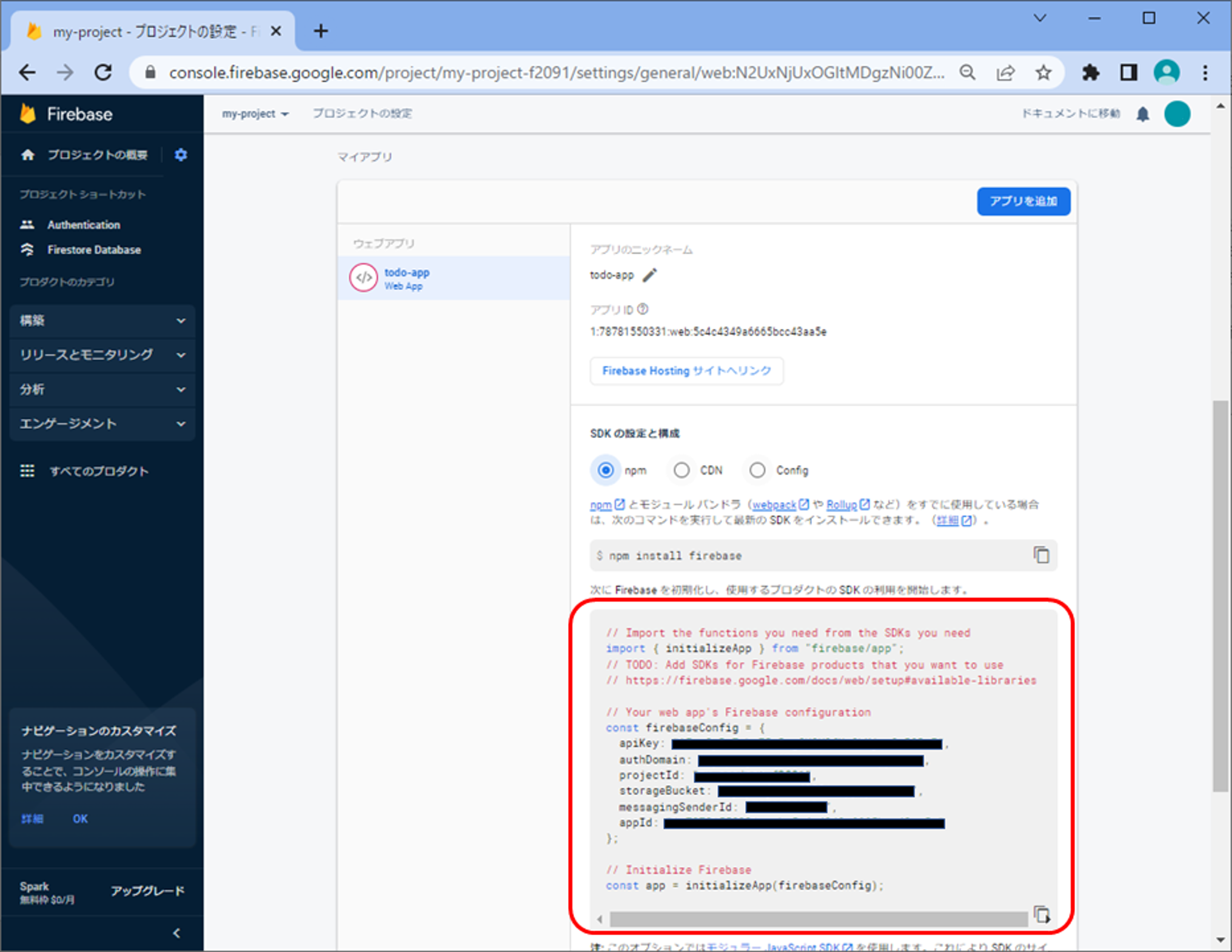This screenshot has height=952, width=1232.
Task: Click ドキュメントに移動 link
Action: pos(1071,113)
